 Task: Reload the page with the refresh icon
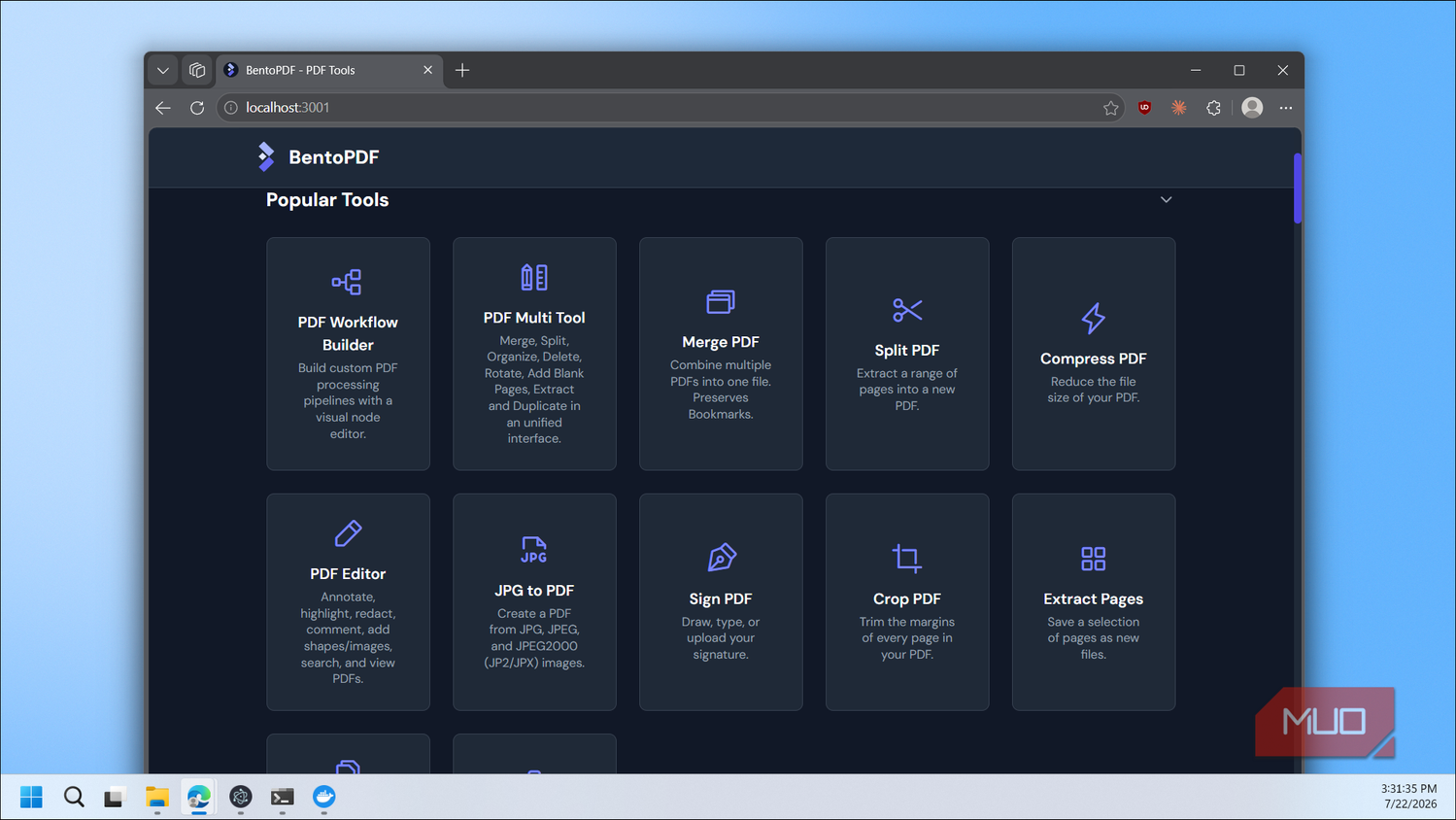[x=197, y=108]
